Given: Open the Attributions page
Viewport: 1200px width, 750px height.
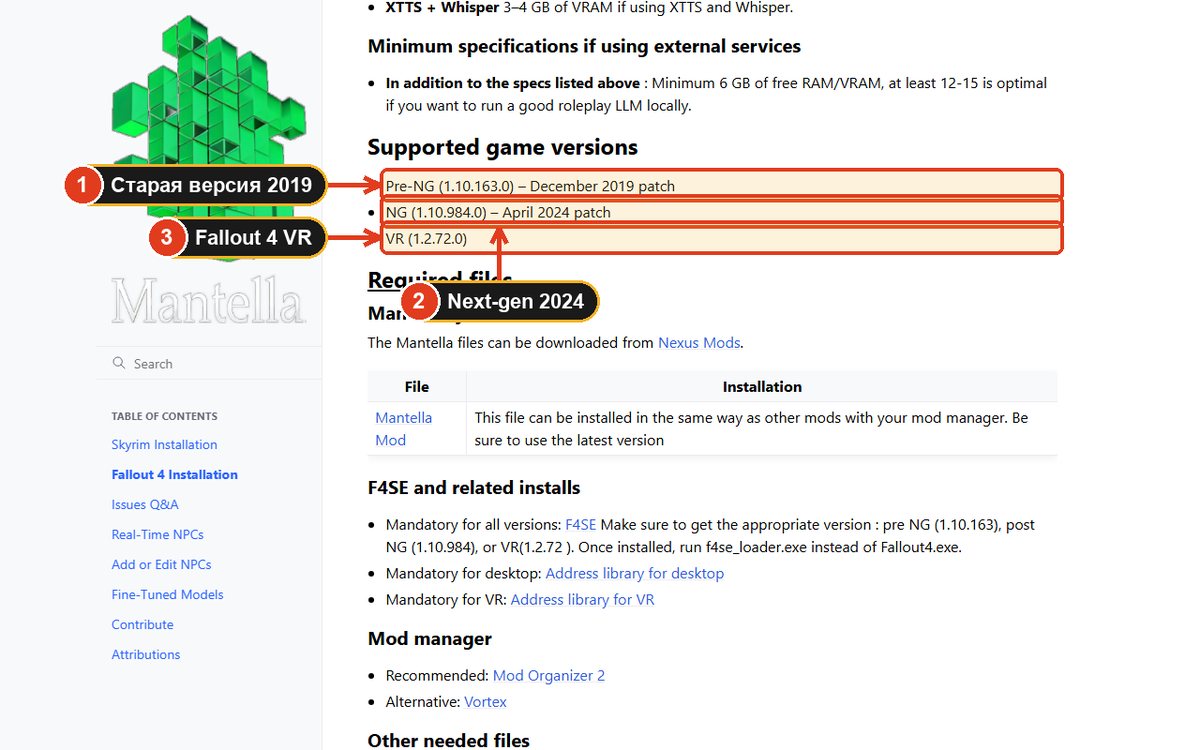Looking at the screenshot, I should click(146, 655).
